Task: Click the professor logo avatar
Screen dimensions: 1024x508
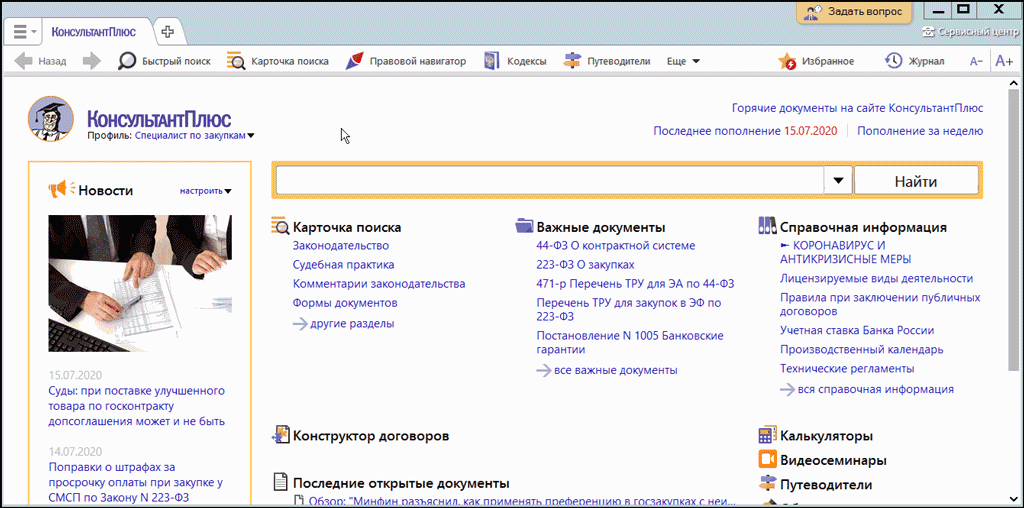Action: click(52, 119)
